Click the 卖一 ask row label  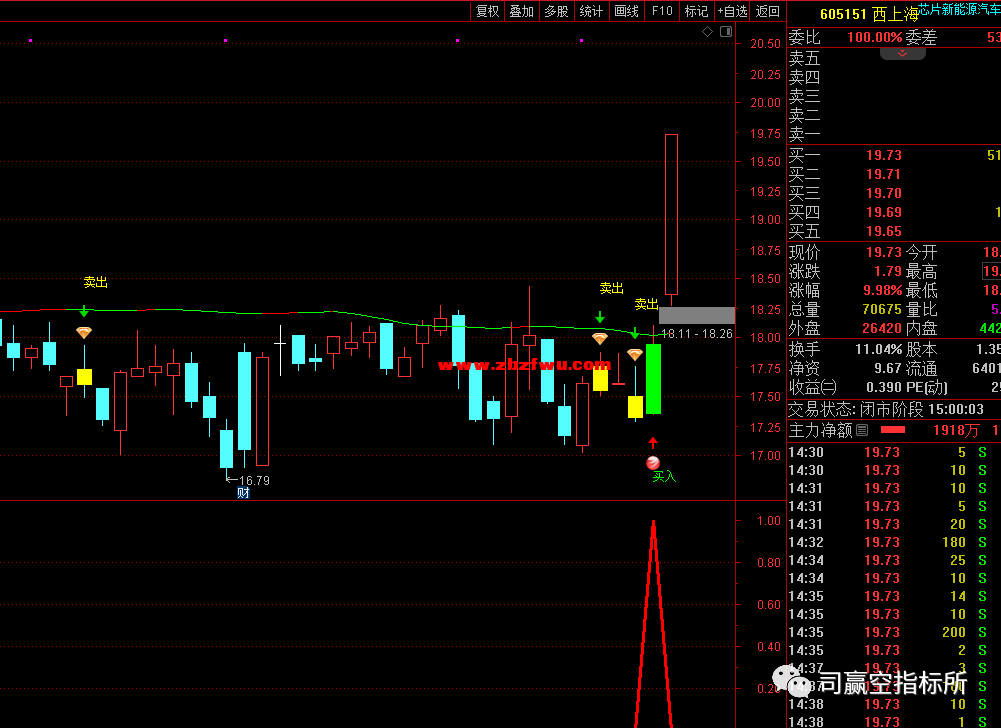[x=804, y=135]
